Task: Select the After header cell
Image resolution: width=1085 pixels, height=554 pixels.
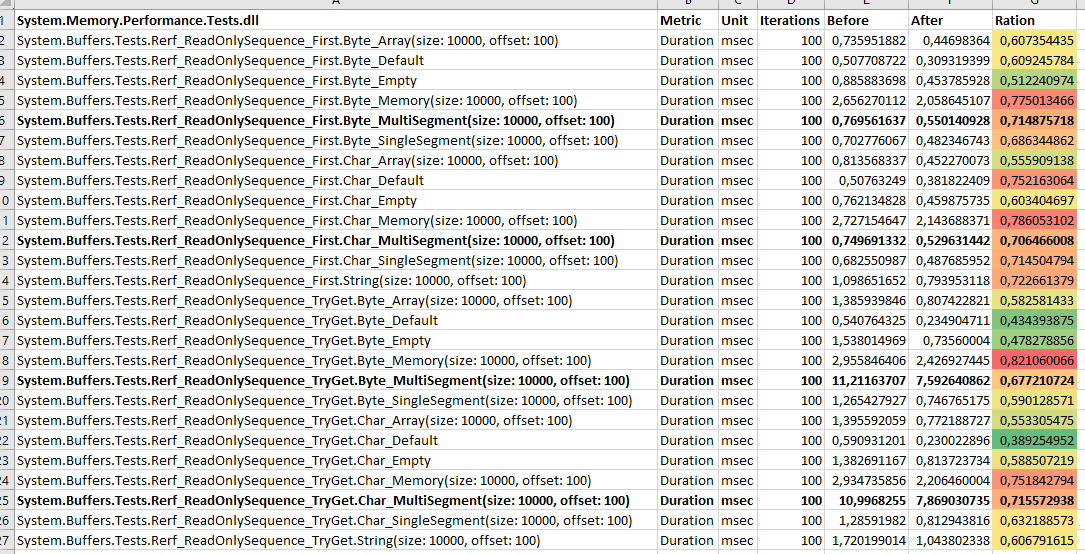Action: click(951, 20)
